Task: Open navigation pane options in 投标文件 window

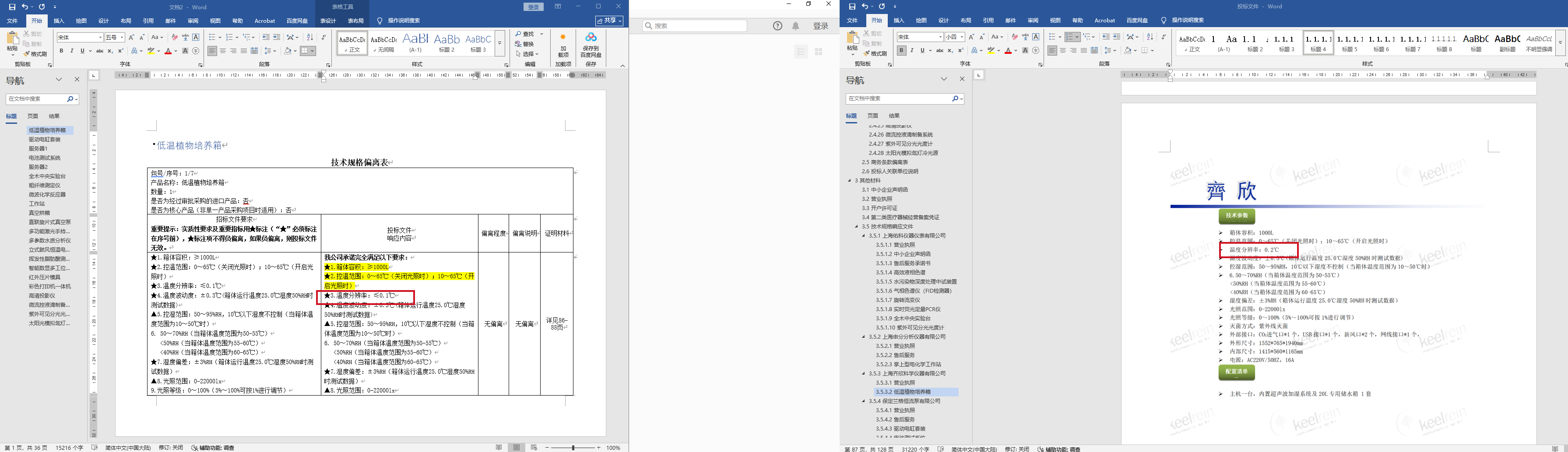Action: tap(943, 80)
